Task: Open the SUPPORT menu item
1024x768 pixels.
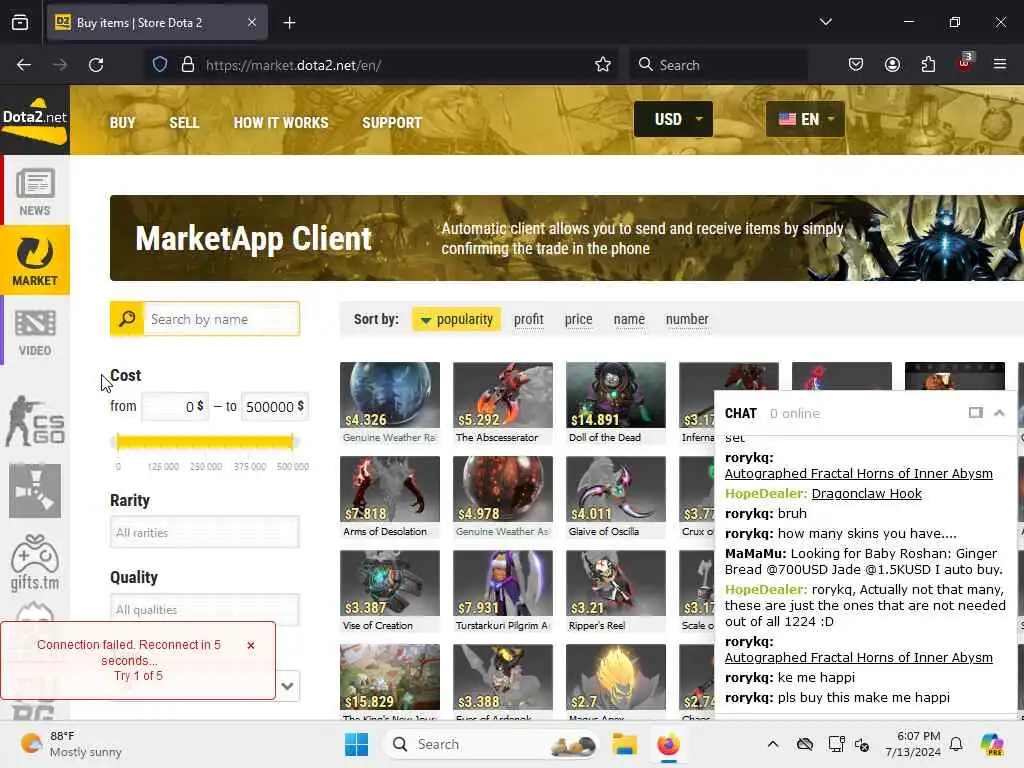Action: pos(392,123)
